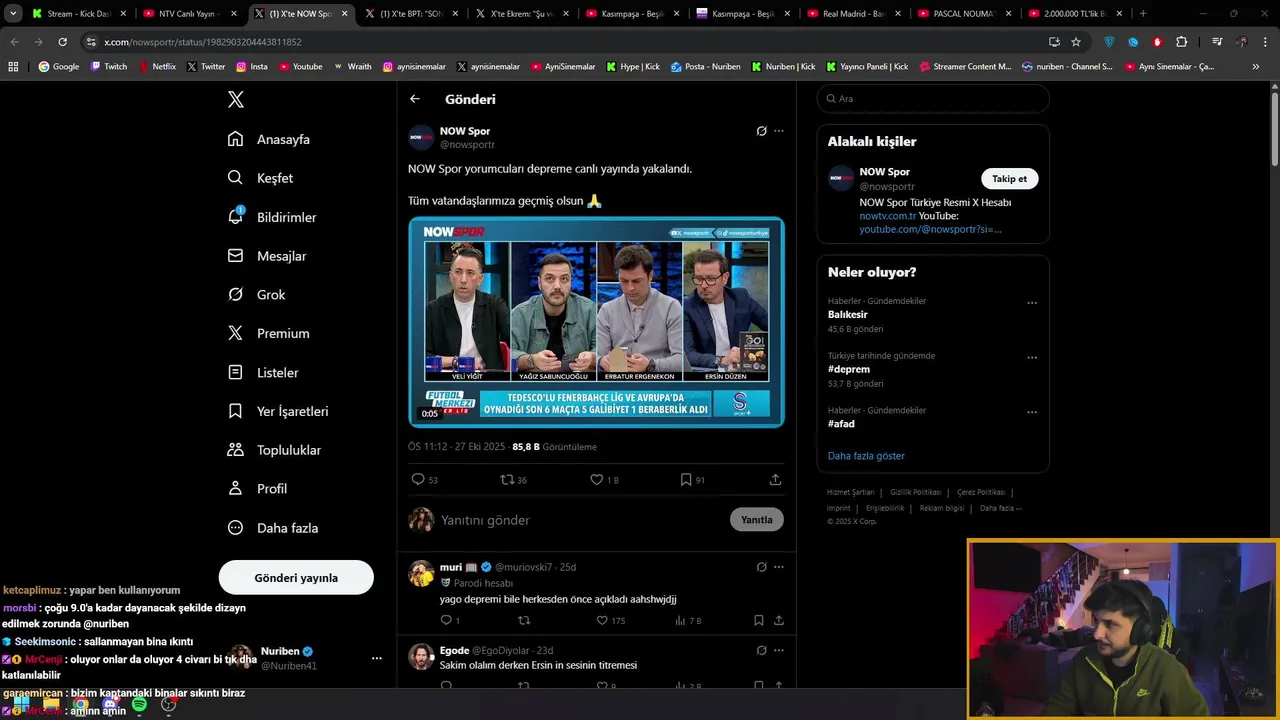Open Twitch bookmark
The height and width of the screenshot is (720, 1280).
coord(109,67)
